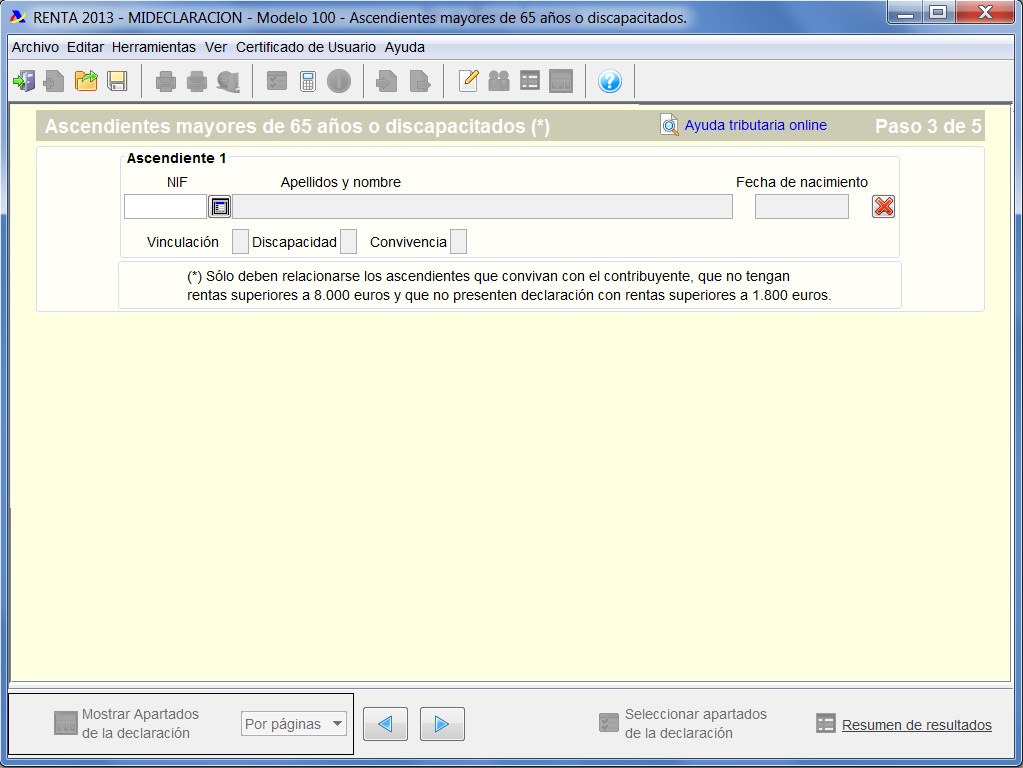1023x768 pixels.
Task: Click the icon beside Seleccionar apartados
Action: [609, 723]
